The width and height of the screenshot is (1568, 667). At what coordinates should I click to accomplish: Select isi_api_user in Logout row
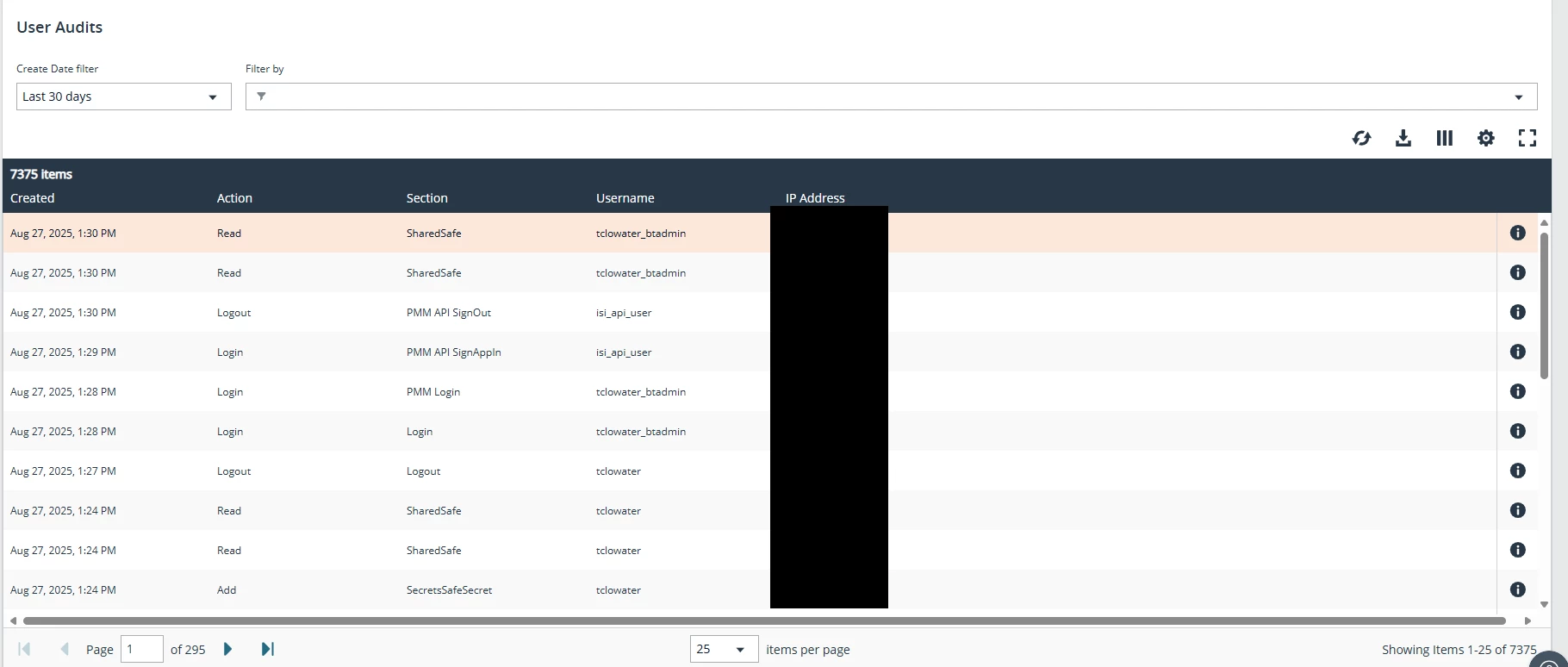(x=624, y=313)
